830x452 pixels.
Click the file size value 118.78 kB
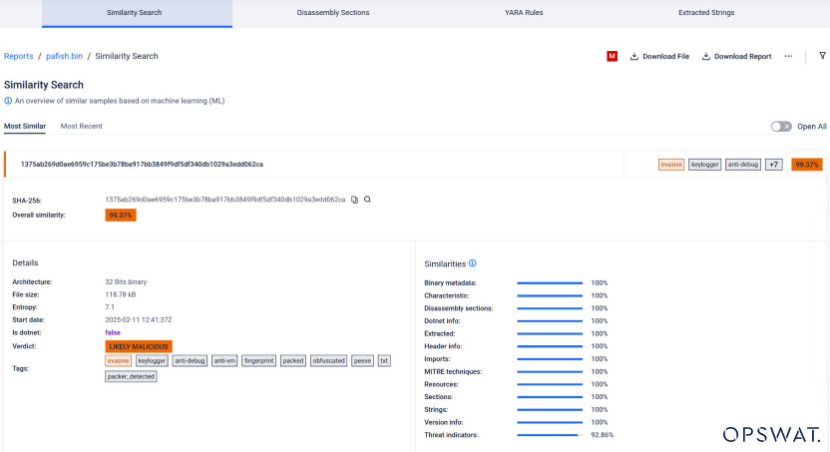[120, 295]
